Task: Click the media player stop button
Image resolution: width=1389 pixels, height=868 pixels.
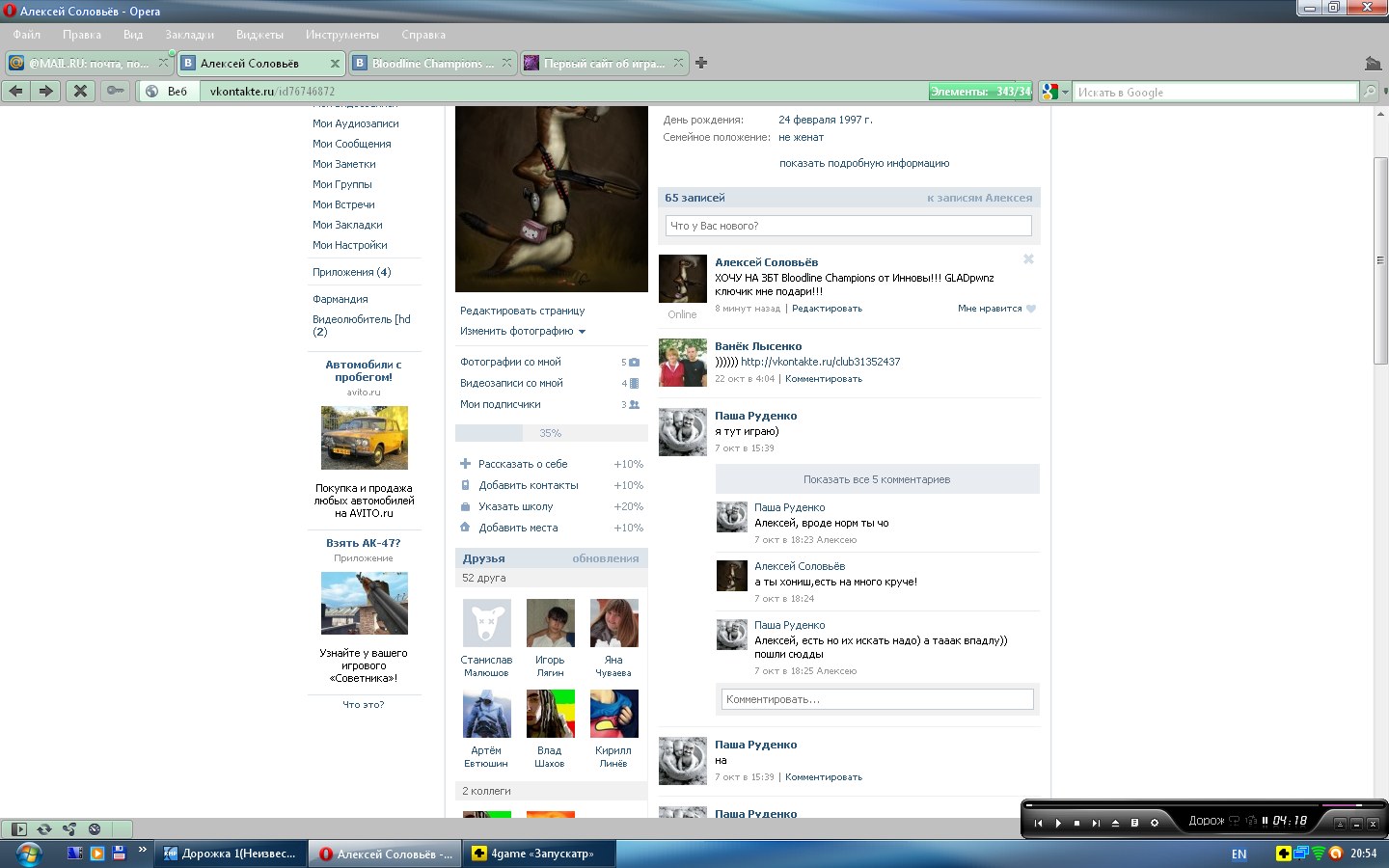Action: click(1076, 823)
